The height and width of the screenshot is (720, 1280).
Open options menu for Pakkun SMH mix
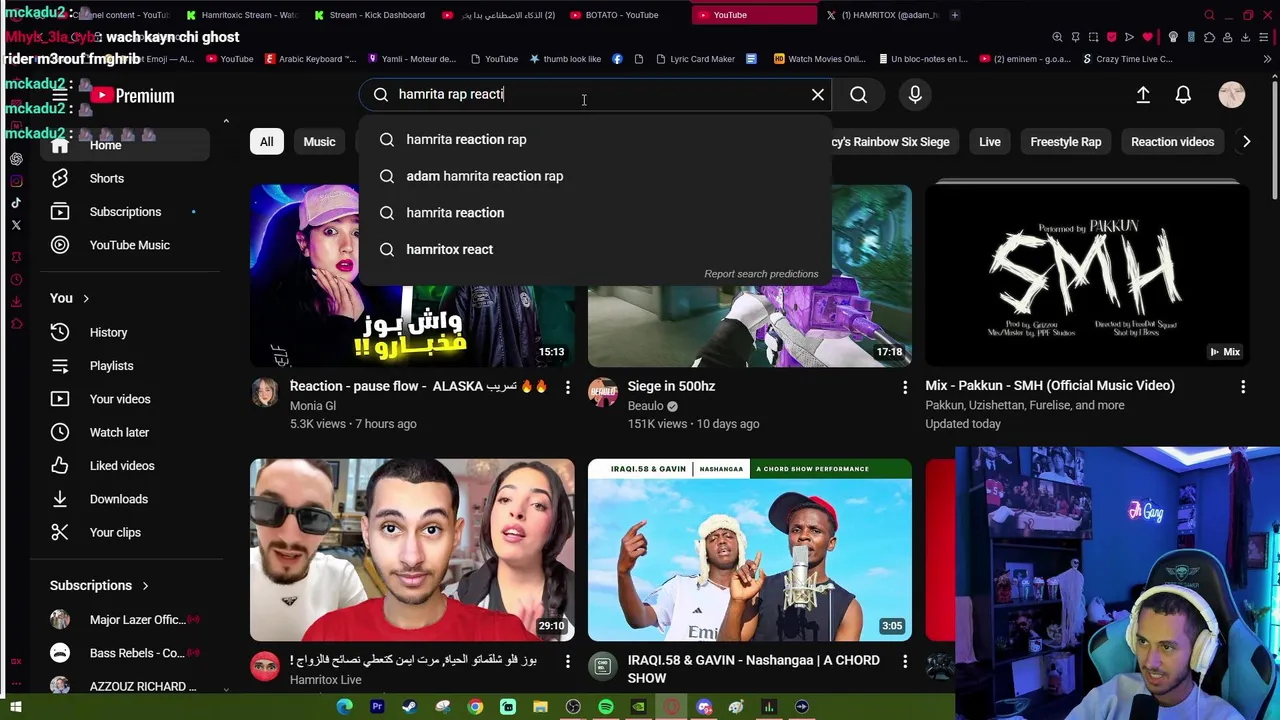[1243, 386]
